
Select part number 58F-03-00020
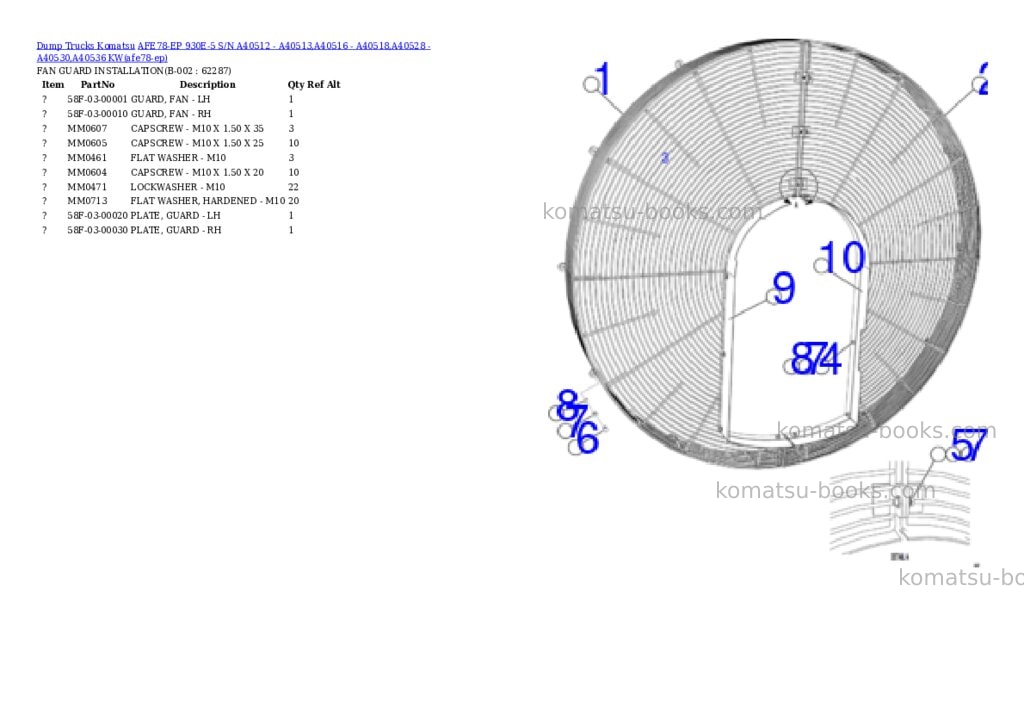pos(97,216)
